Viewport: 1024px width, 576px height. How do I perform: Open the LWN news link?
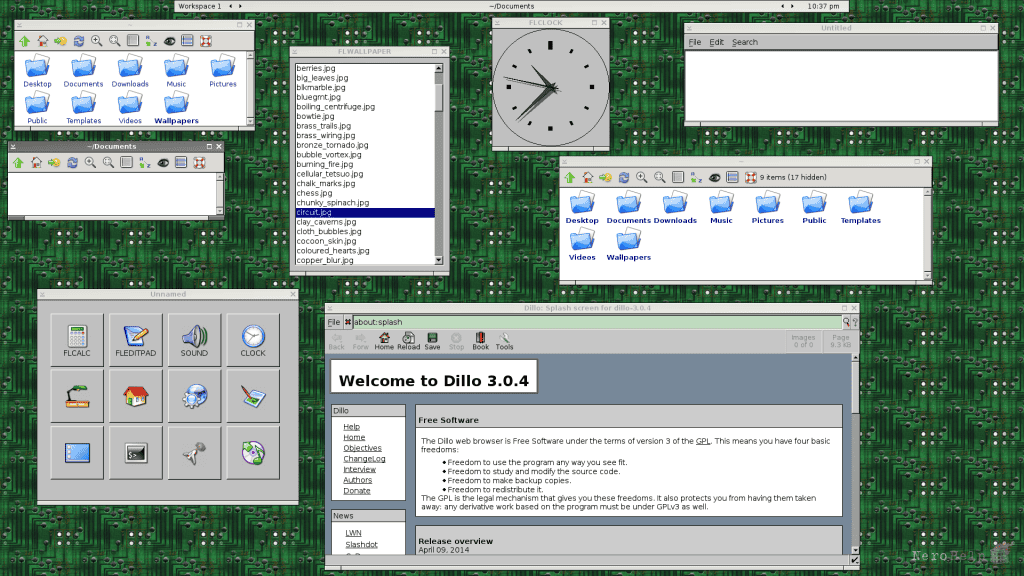click(353, 533)
